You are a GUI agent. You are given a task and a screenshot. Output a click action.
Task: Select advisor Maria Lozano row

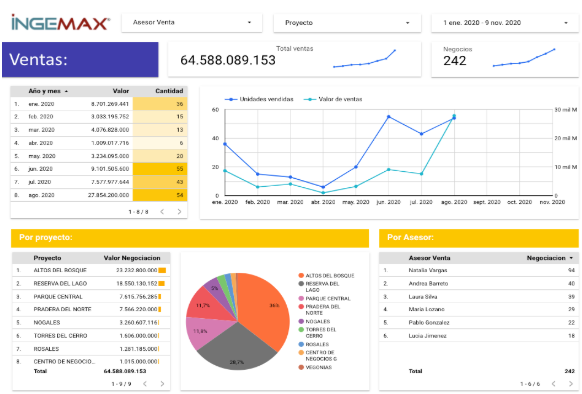coord(479,309)
